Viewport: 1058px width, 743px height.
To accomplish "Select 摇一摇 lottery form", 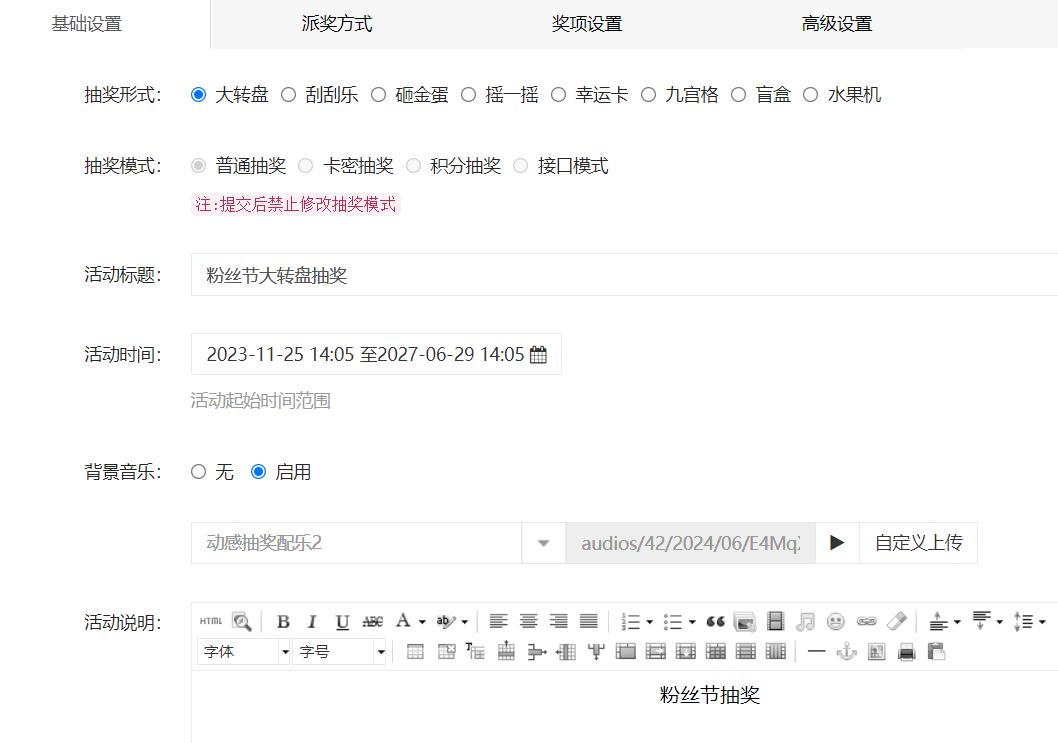I will 468,94.
